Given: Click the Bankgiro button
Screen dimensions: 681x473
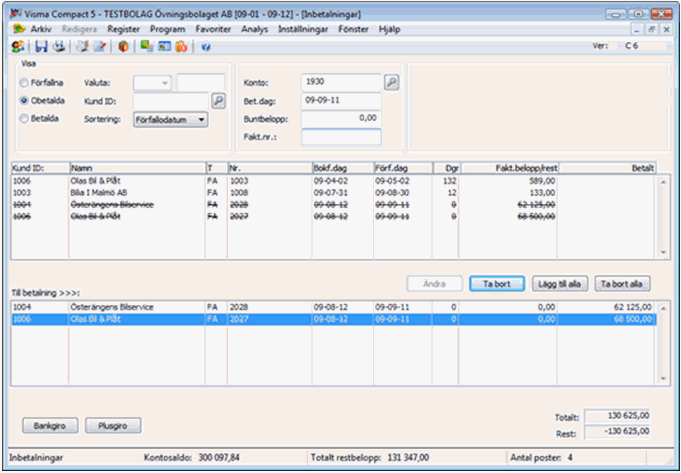Looking at the screenshot, I should [48, 424].
